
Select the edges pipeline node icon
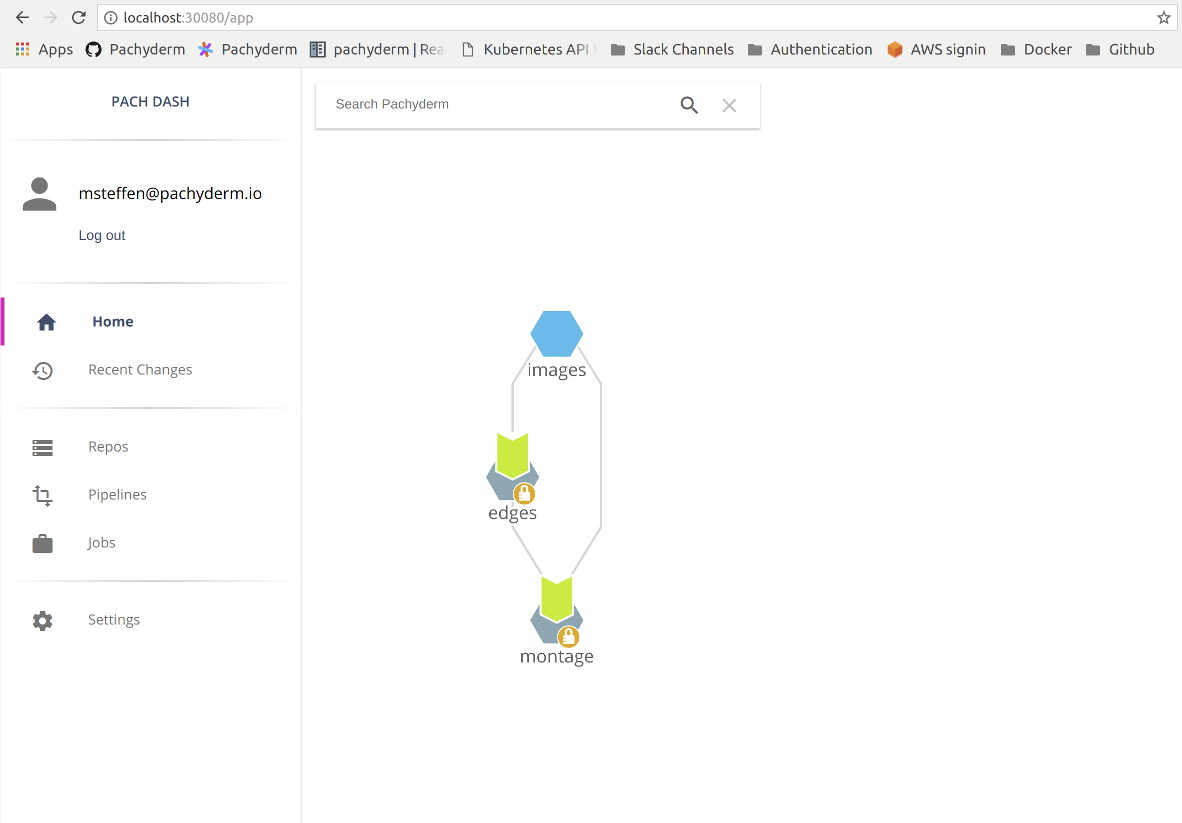pos(512,461)
